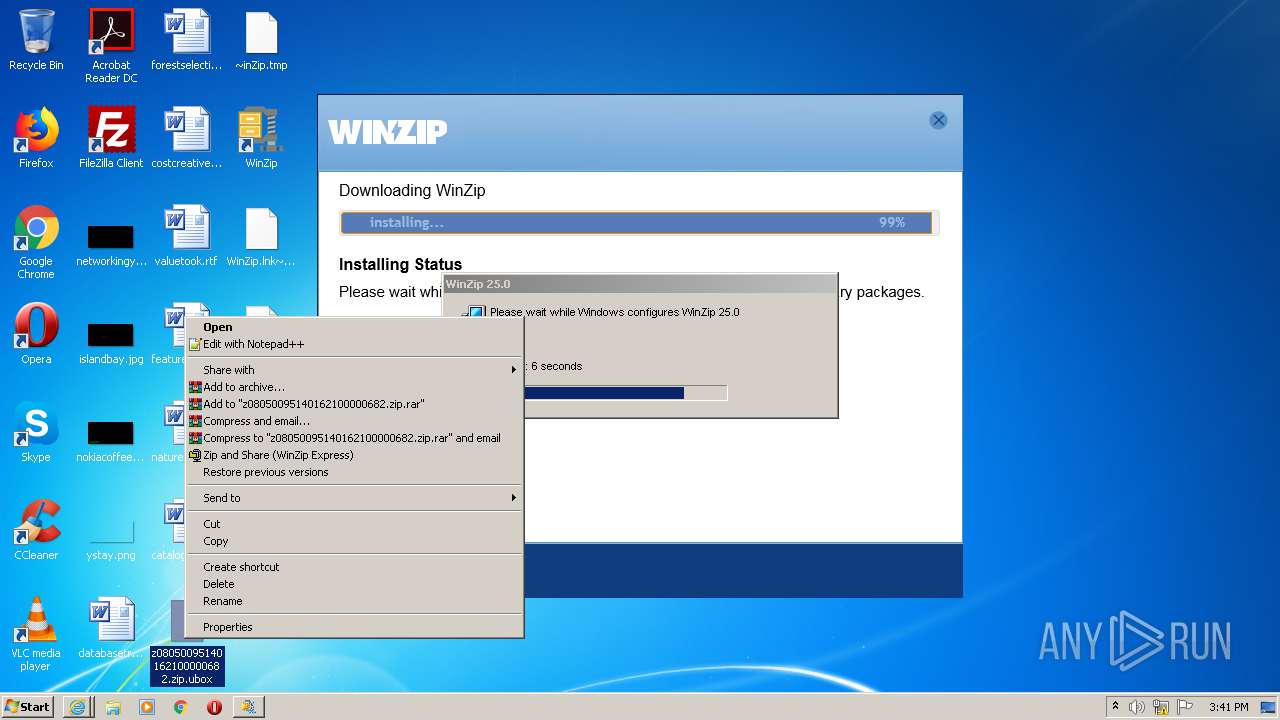Select Restore previous versions
1280x720 pixels.
pyautogui.click(x=354, y=472)
